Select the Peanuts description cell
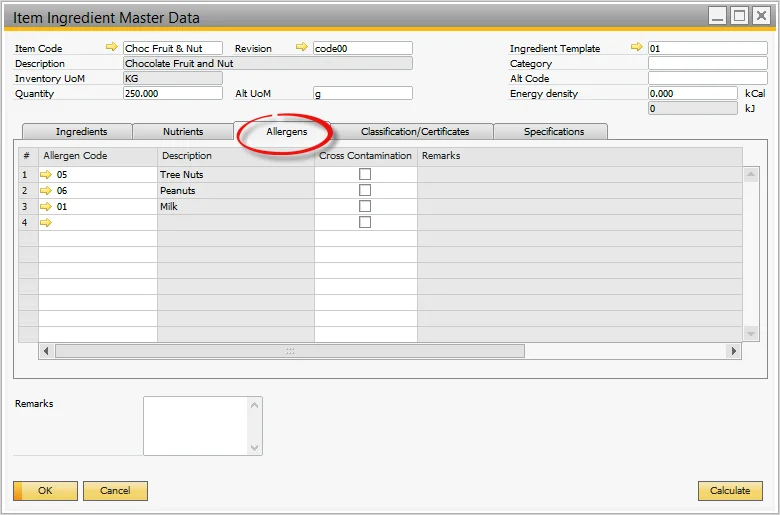 point(236,191)
